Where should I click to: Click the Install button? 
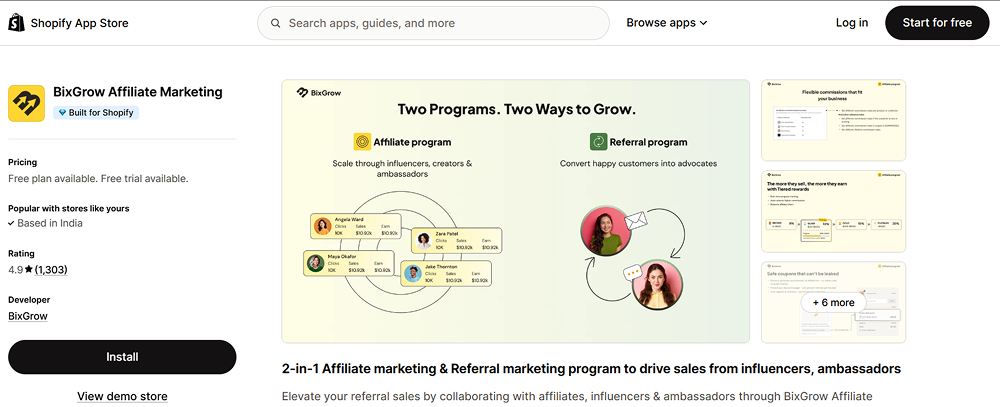pos(122,357)
